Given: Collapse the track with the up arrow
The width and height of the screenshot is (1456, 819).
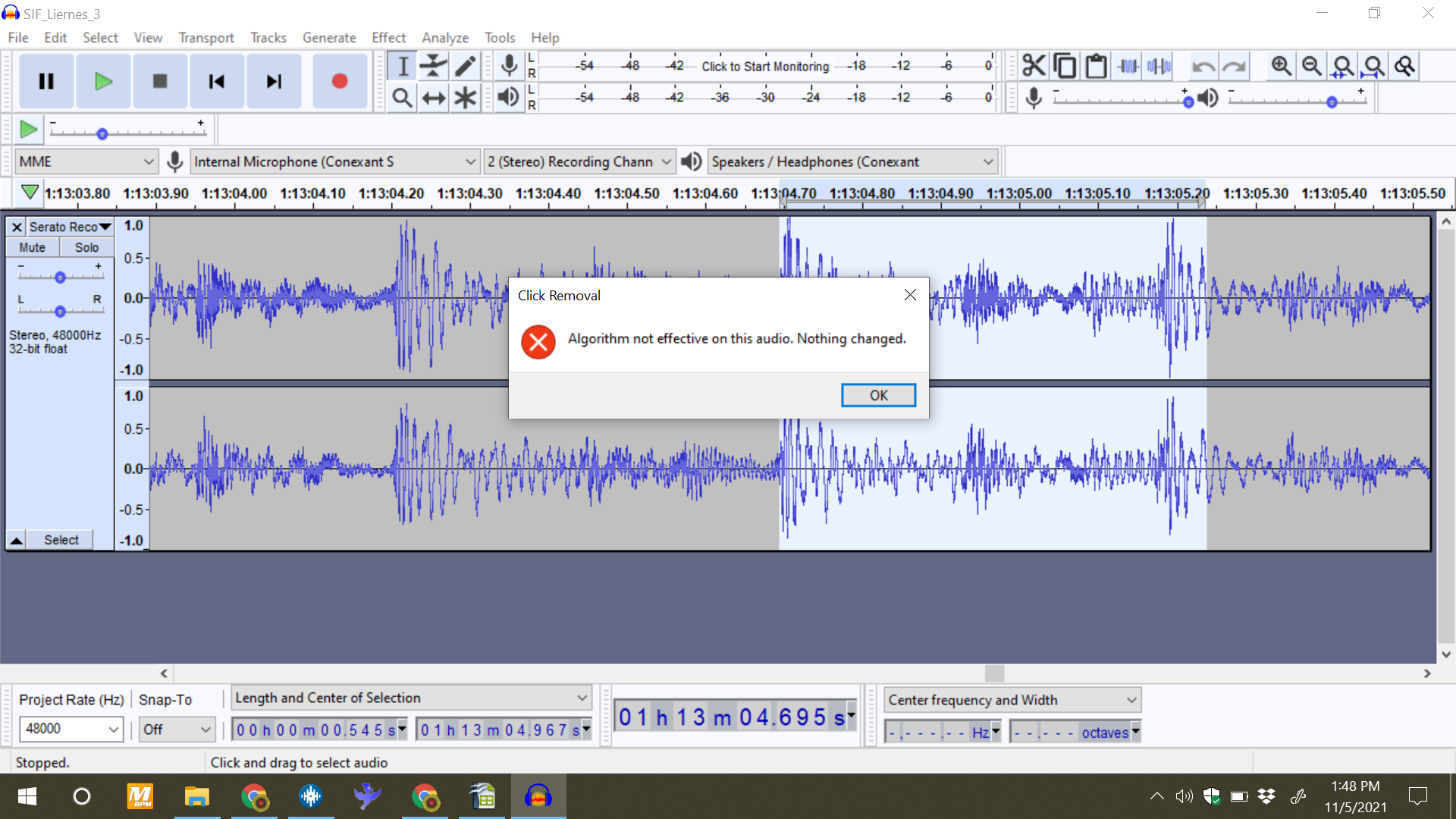Looking at the screenshot, I should (16, 539).
